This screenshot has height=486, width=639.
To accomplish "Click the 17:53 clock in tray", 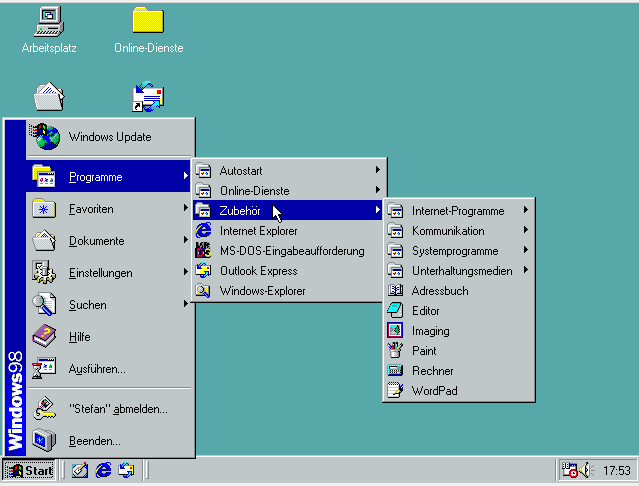I will pyautogui.click(x=617, y=471).
